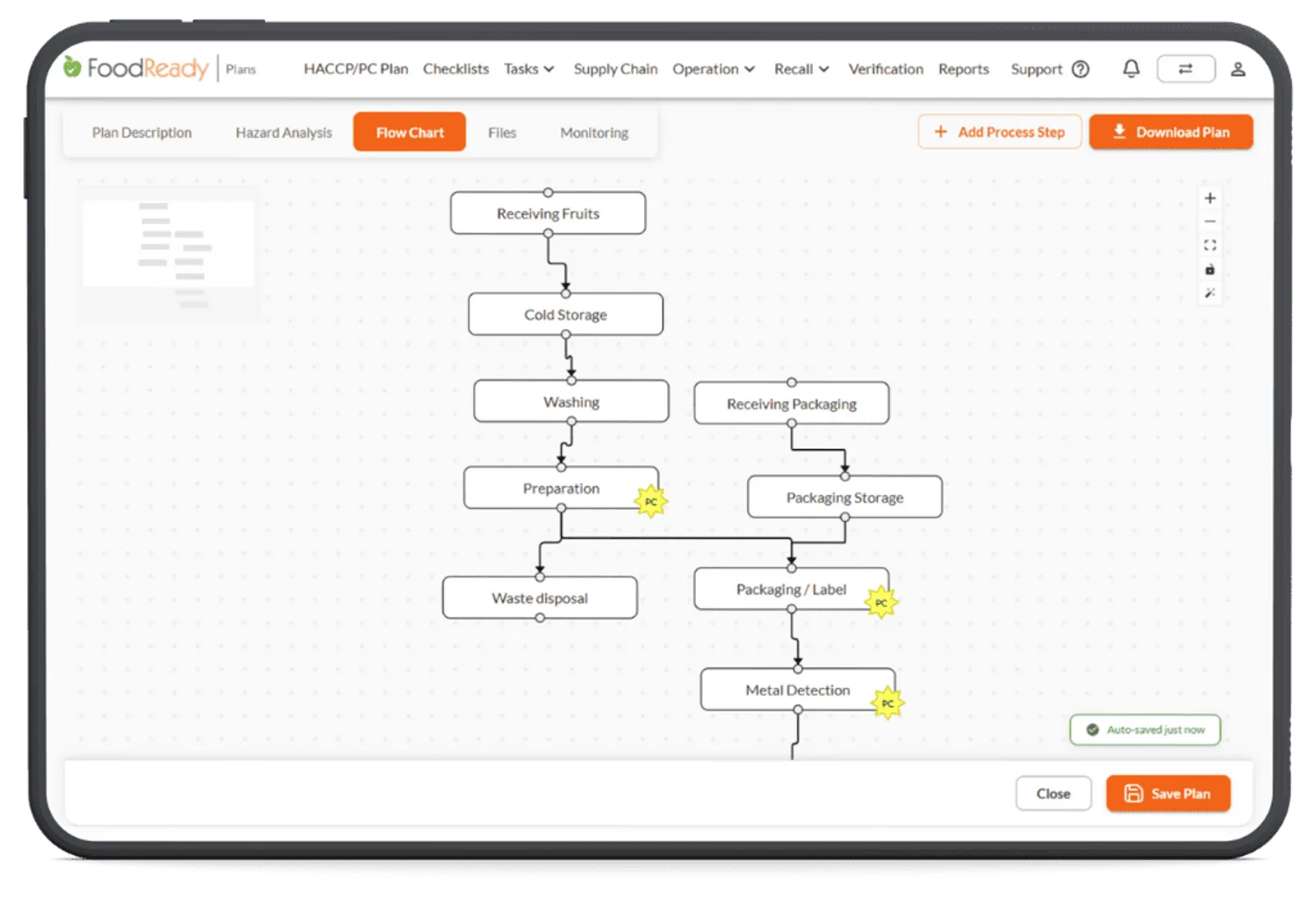Open the user profile icon
Image resolution: width=1316 pixels, height=903 pixels.
(1238, 69)
